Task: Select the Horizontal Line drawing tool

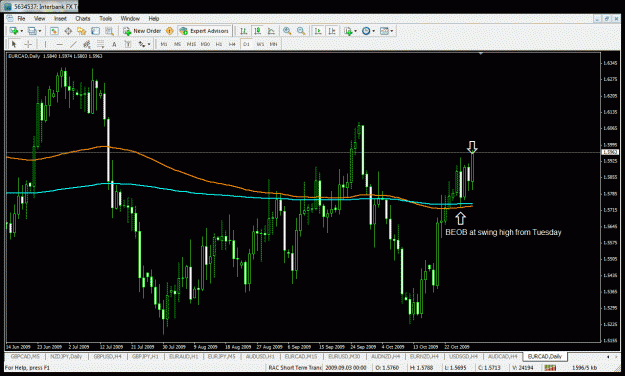Action: point(59,44)
